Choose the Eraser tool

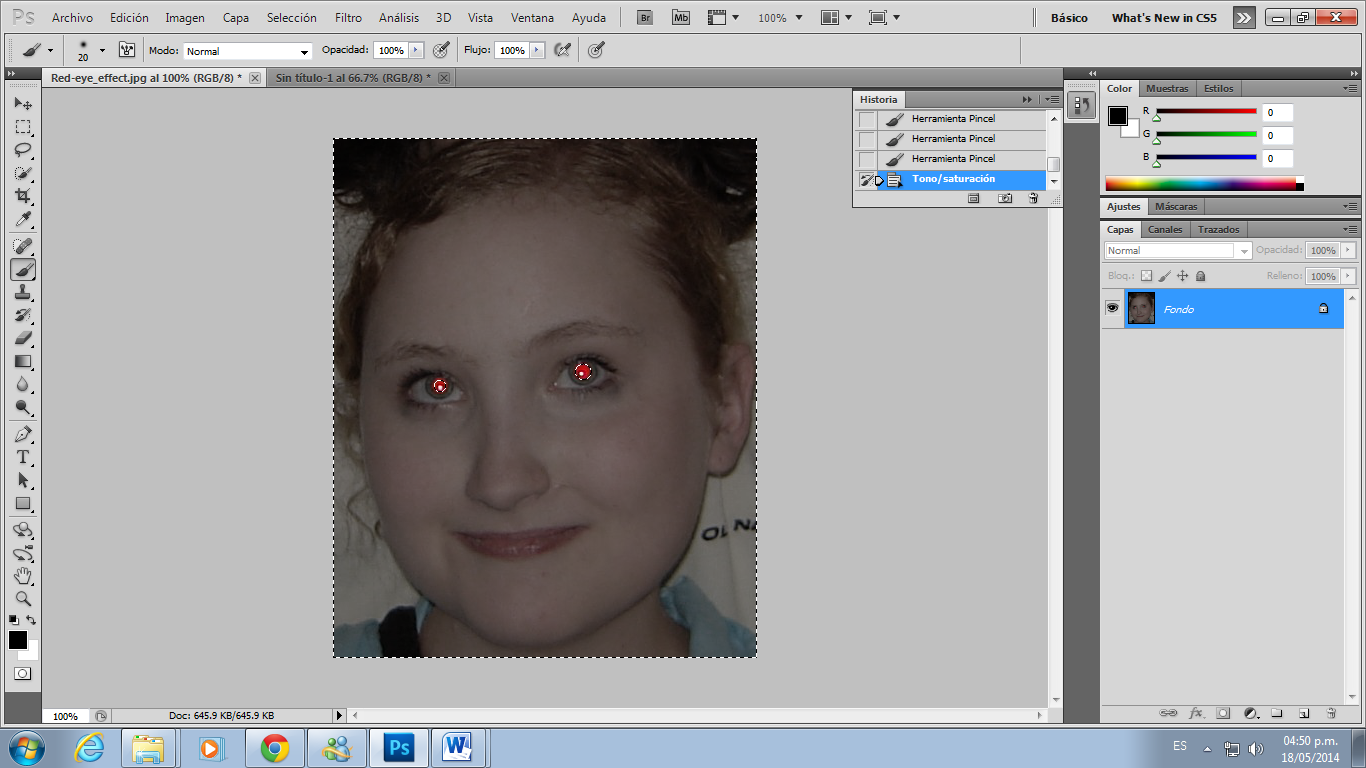22,338
